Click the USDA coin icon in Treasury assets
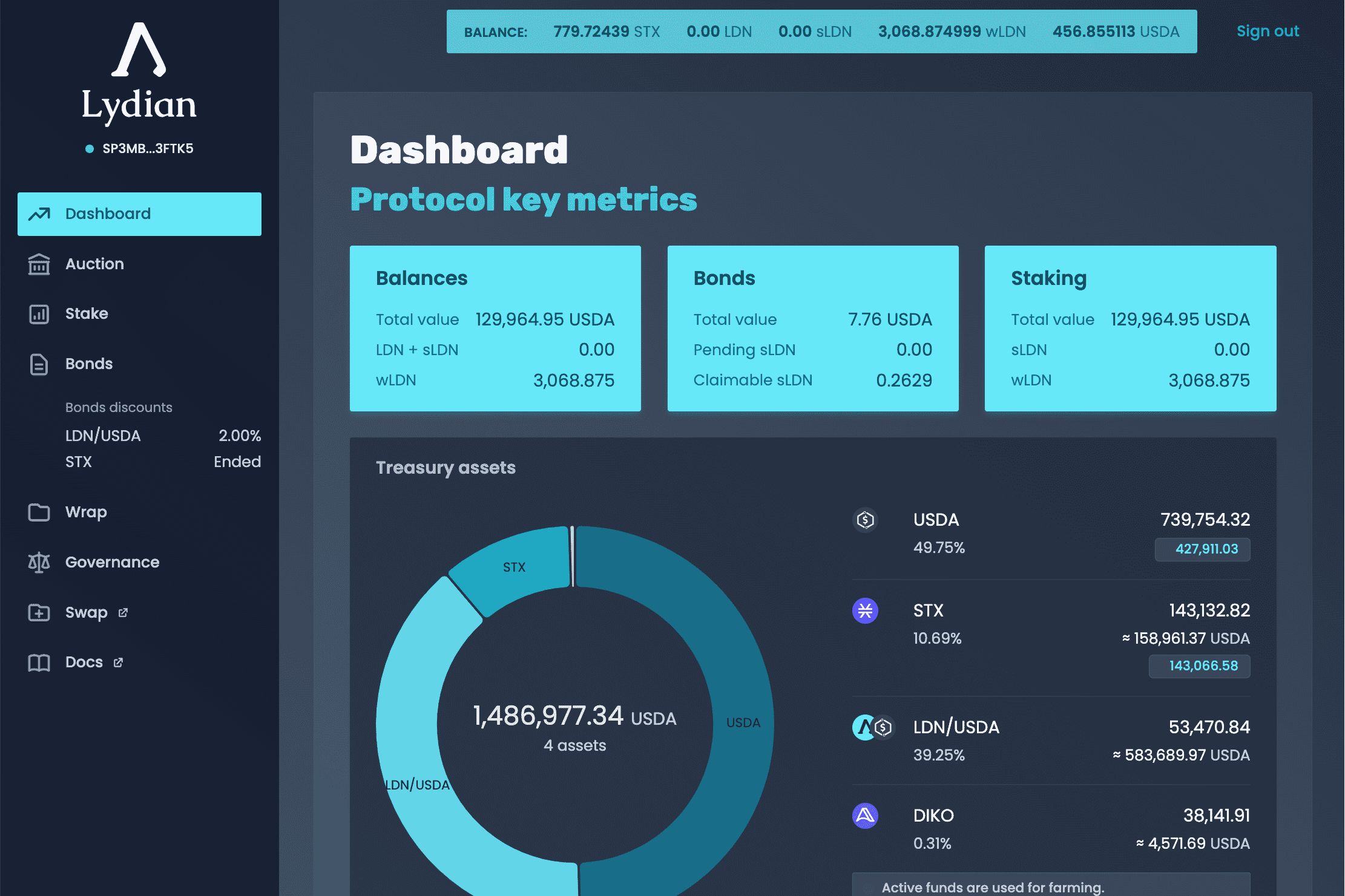Screen dimensions: 1345x896 (x=865, y=520)
